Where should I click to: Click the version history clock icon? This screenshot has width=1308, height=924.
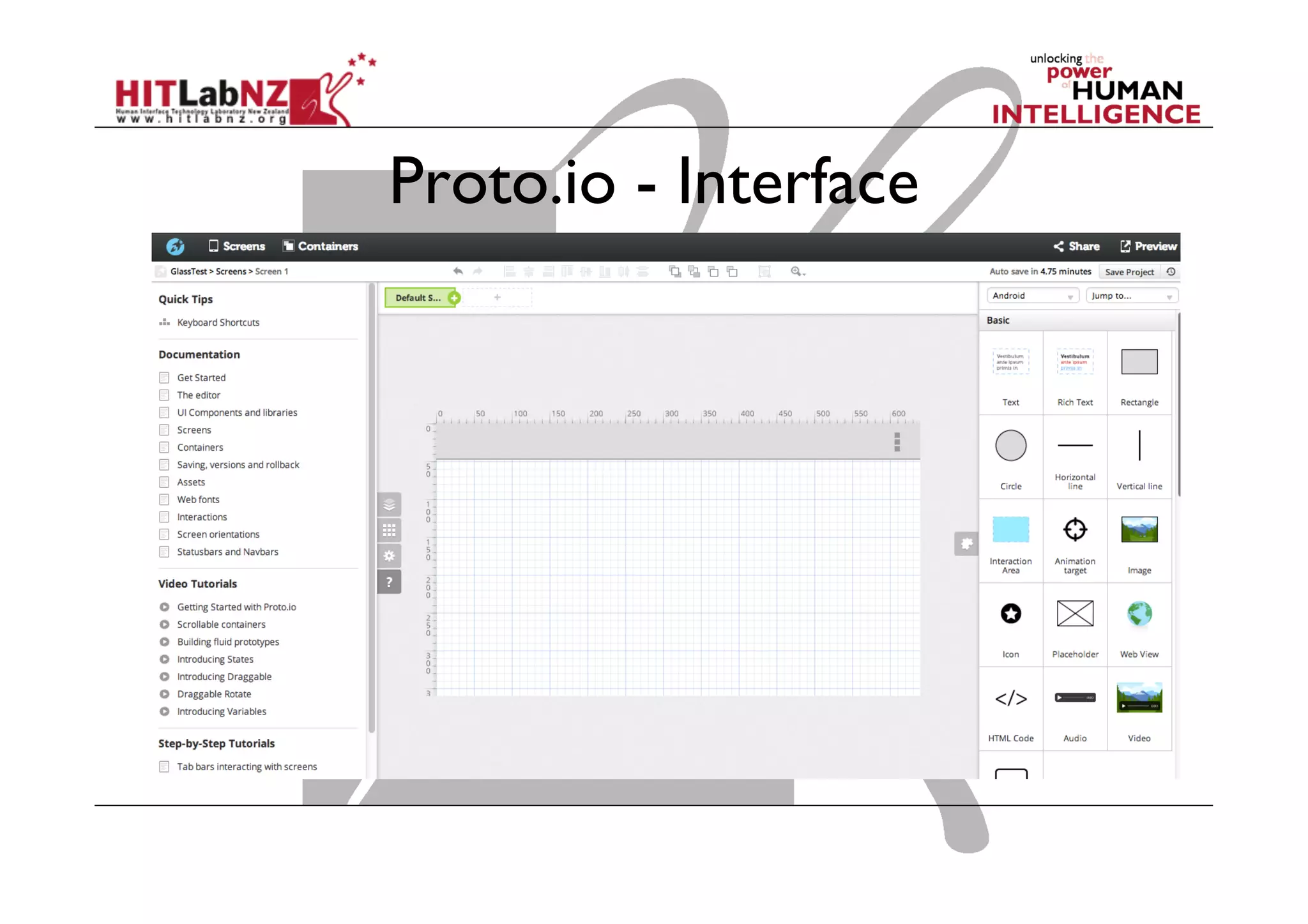1171,271
